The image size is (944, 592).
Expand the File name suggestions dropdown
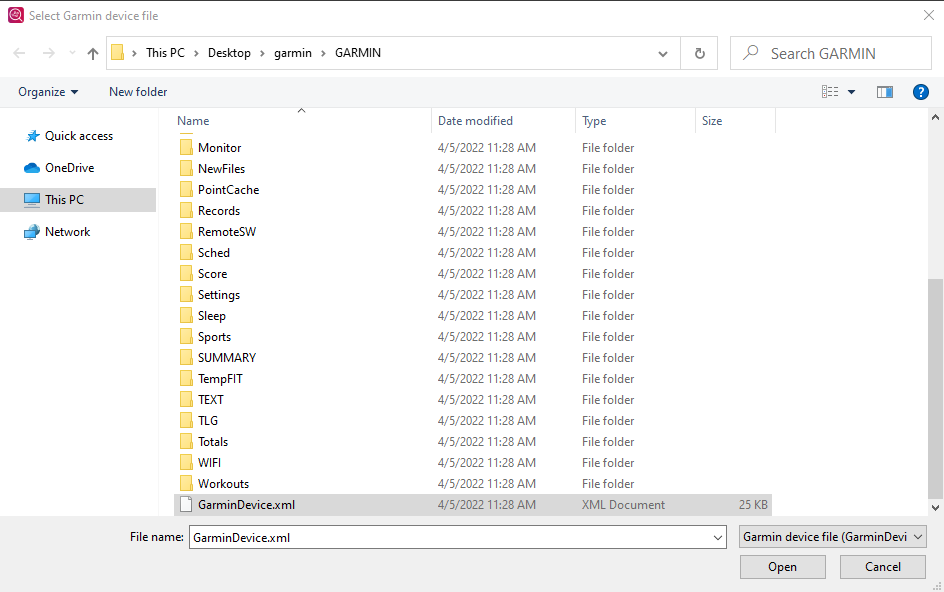[718, 538]
